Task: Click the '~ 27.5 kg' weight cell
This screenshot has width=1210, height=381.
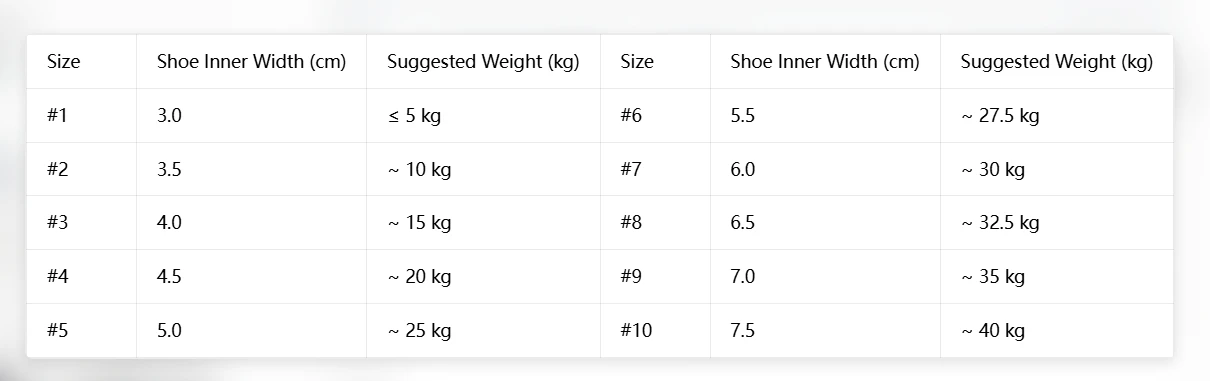Action: pos(1057,116)
